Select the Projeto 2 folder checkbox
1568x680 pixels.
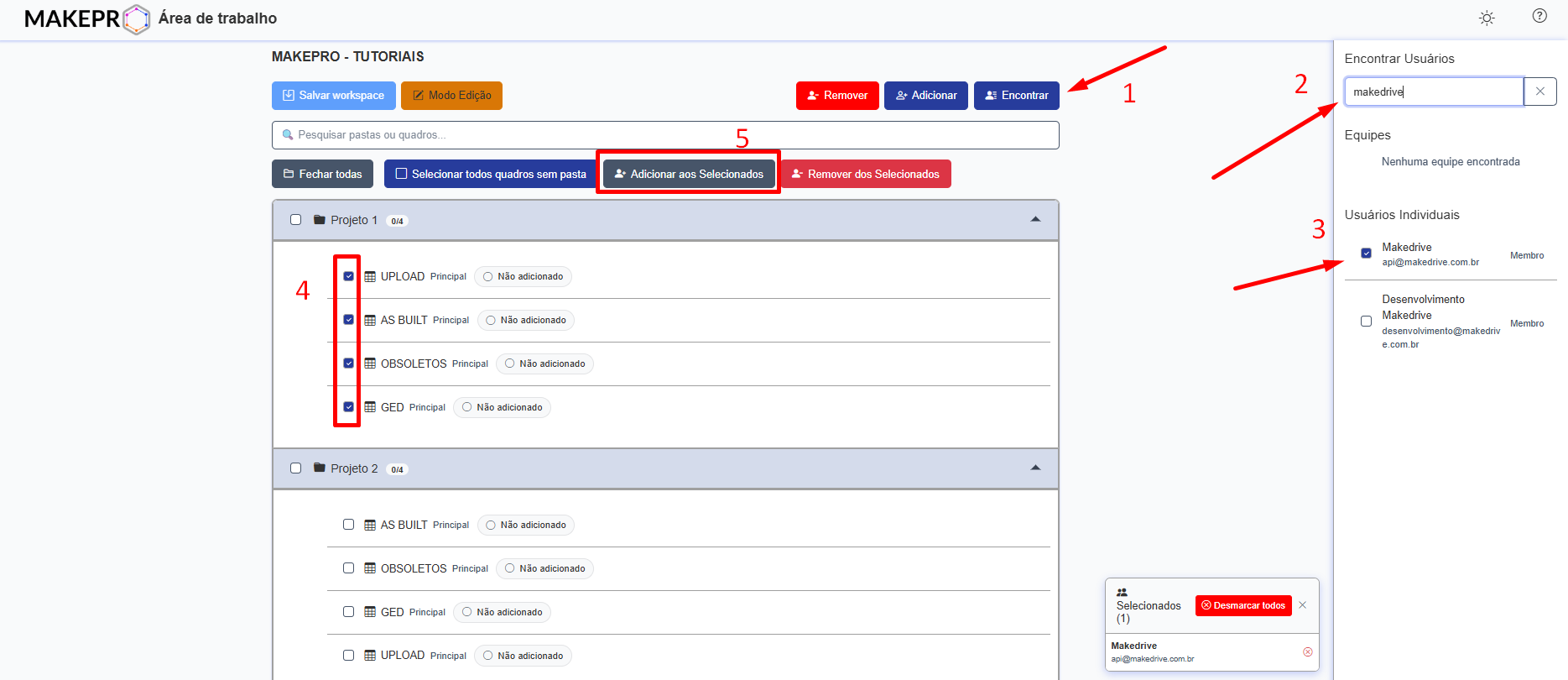pyautogui.click(x=295, y=468)
